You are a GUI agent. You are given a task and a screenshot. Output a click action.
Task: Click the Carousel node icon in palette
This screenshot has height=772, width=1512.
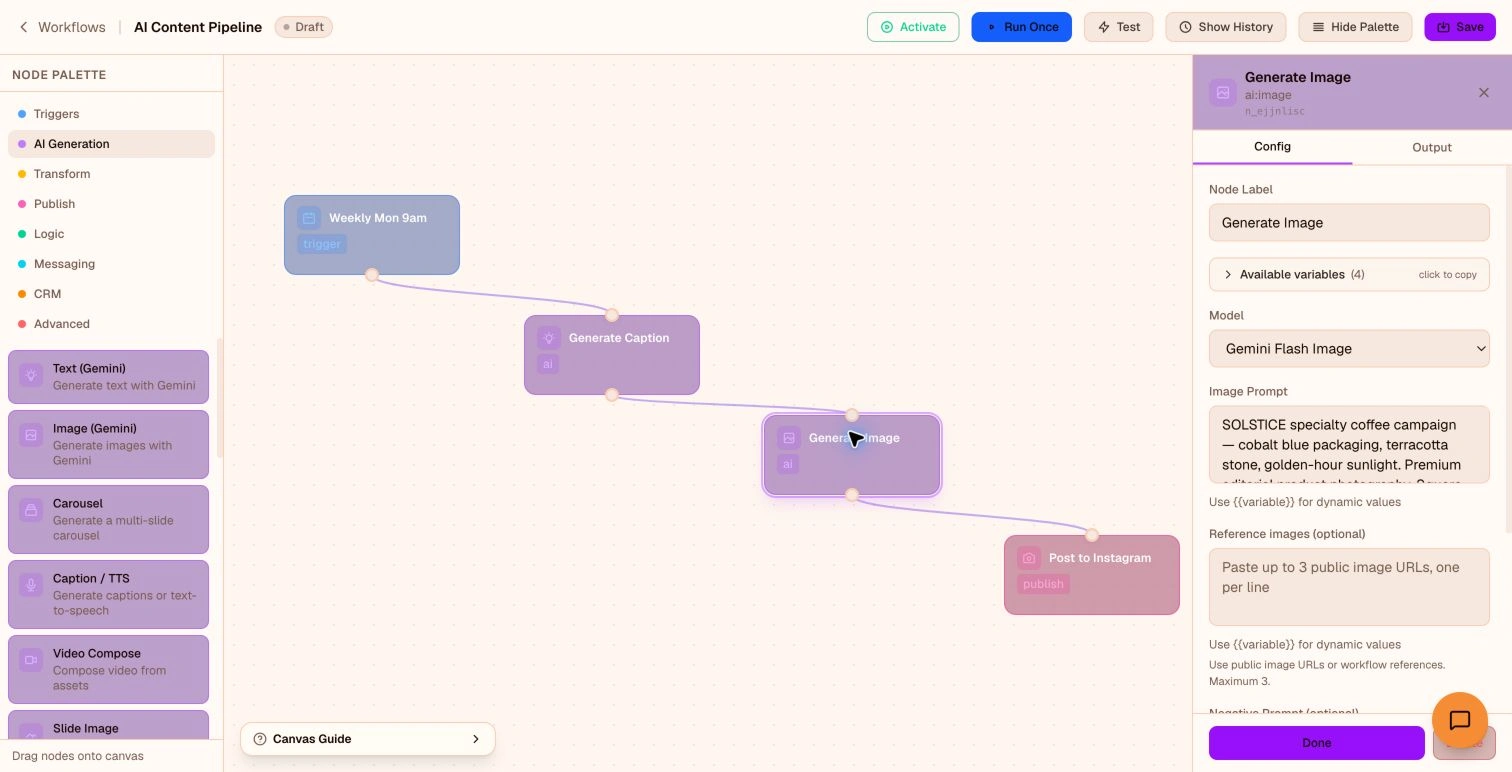pyautogui.click(x=31, y=511)
